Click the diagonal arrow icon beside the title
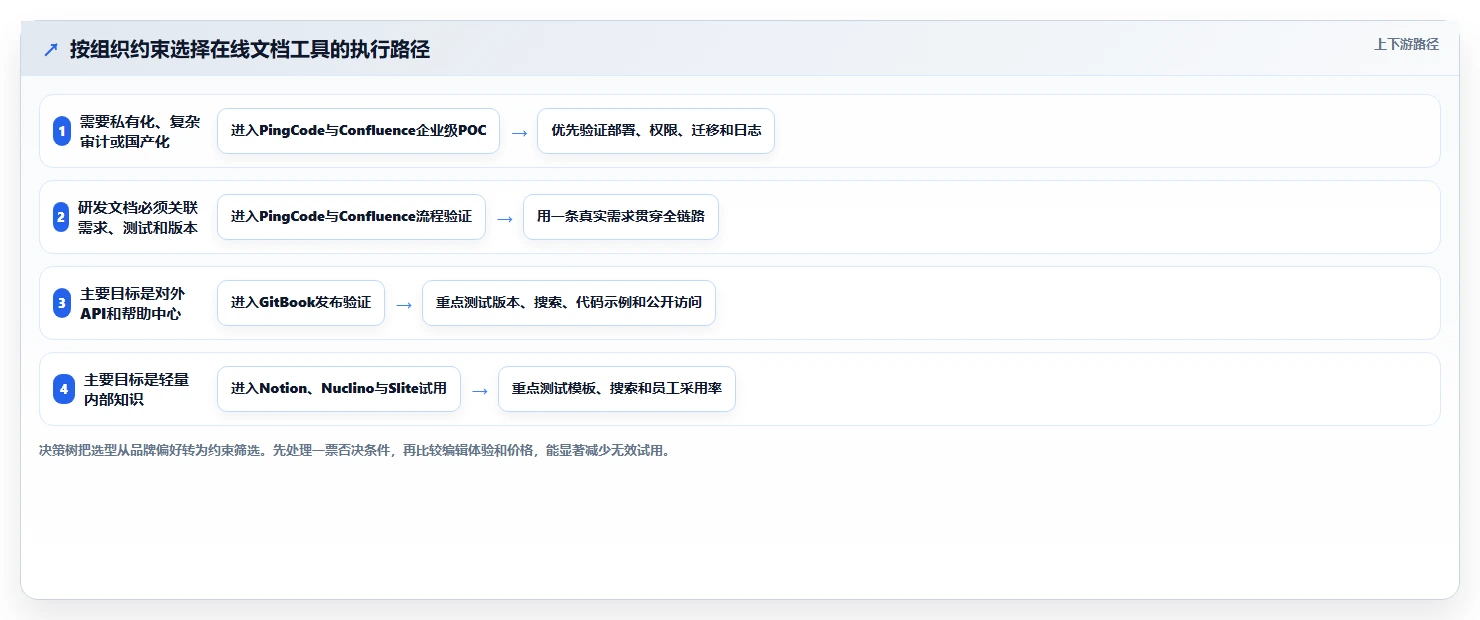 coord(51,49)
